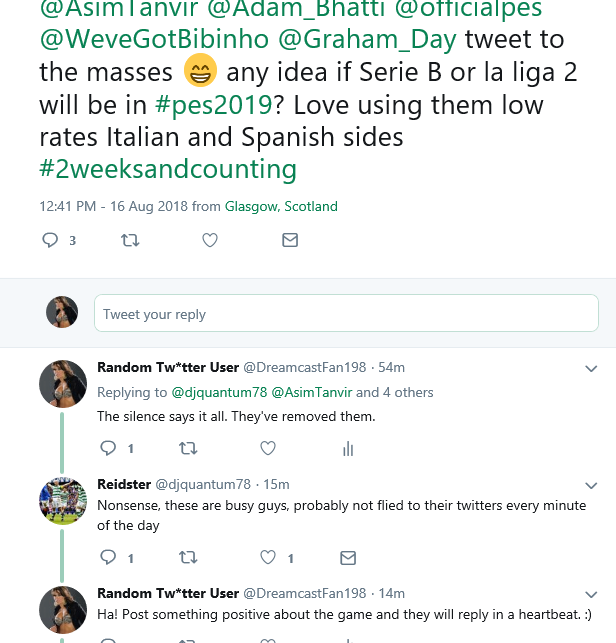Expand the chevron menu on Reidster's reply
The width and height of the screenshot is (616, 643).
coord(589,485)
